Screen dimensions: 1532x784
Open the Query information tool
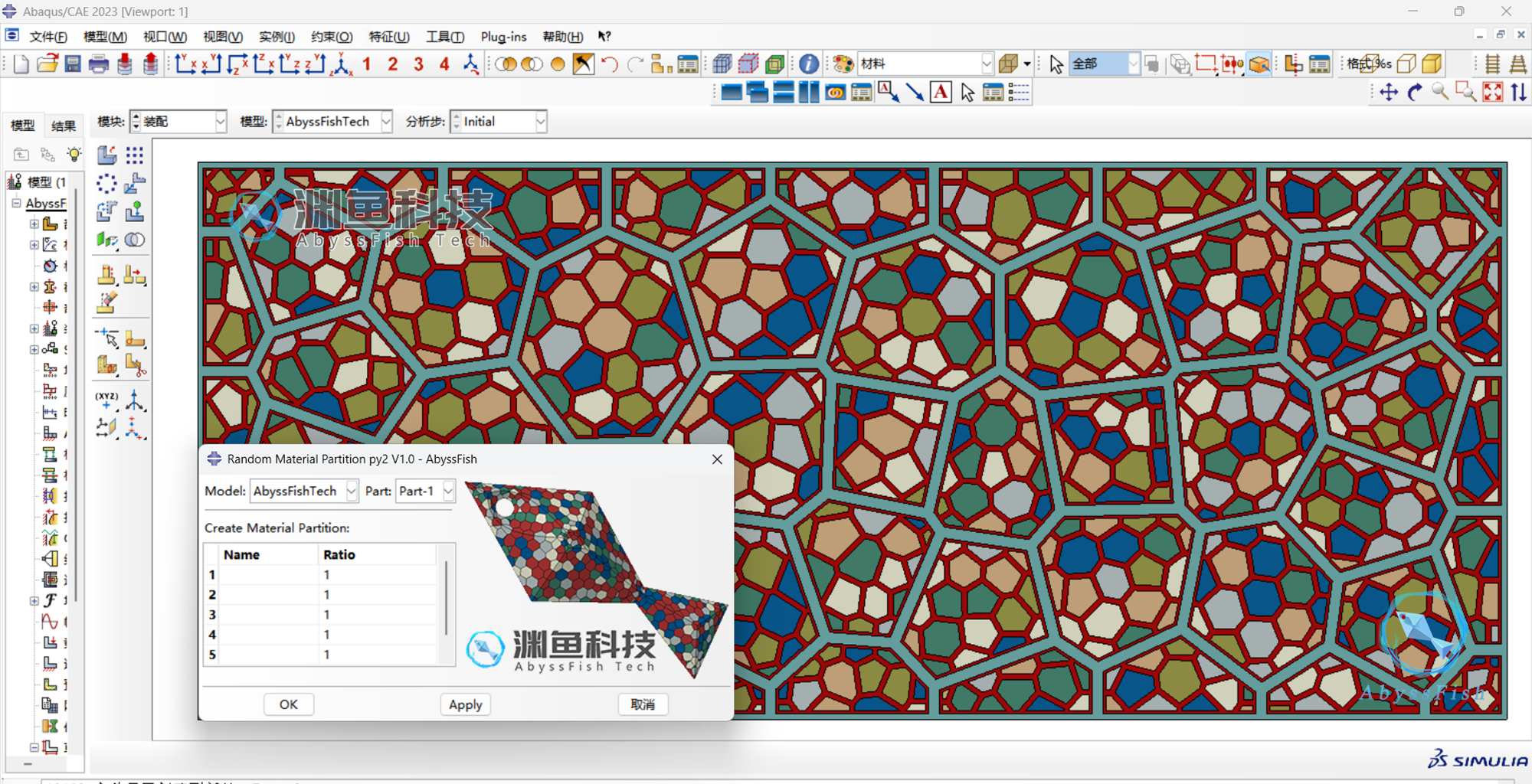(808, 64)
